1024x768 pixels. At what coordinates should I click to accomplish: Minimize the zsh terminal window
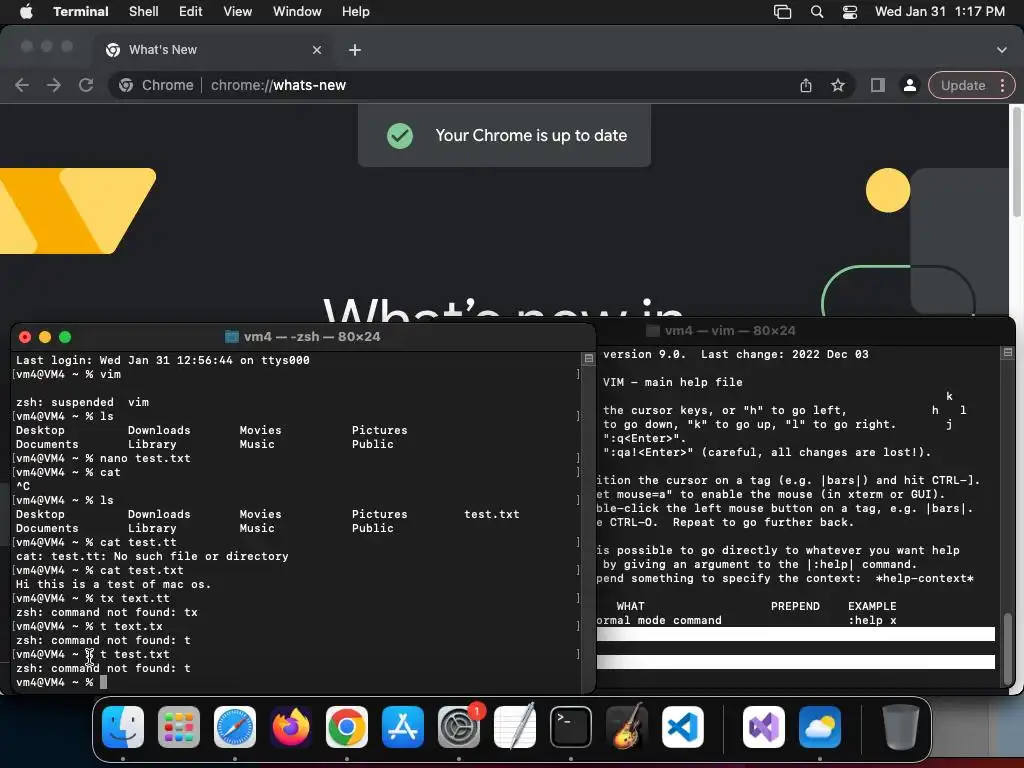[x=45, y=337]
